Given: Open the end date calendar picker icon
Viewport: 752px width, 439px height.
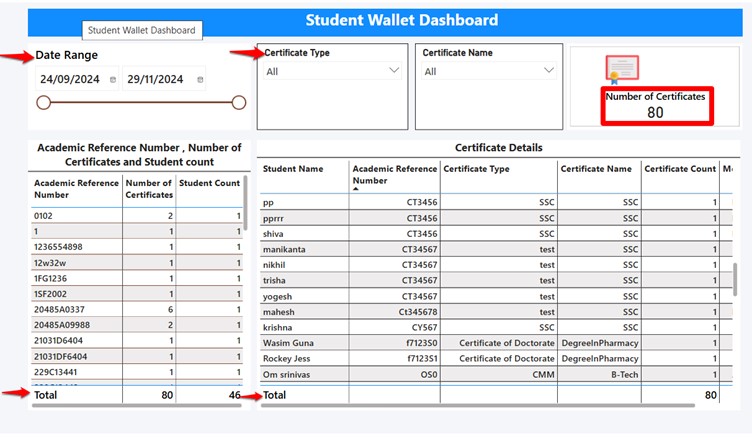Looking at the screenshot, I should tap(200, 80).
